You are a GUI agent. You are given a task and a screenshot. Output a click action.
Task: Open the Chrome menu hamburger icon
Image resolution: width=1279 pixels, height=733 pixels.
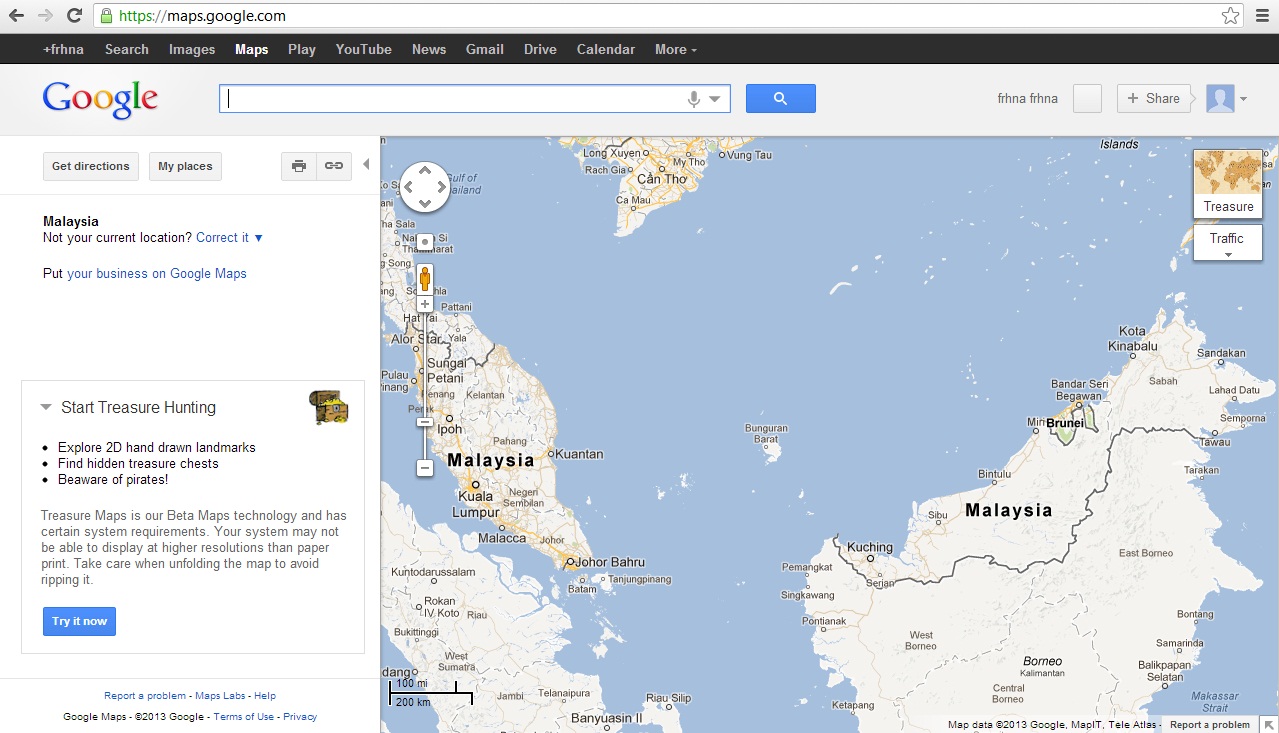pos(1261,16)
